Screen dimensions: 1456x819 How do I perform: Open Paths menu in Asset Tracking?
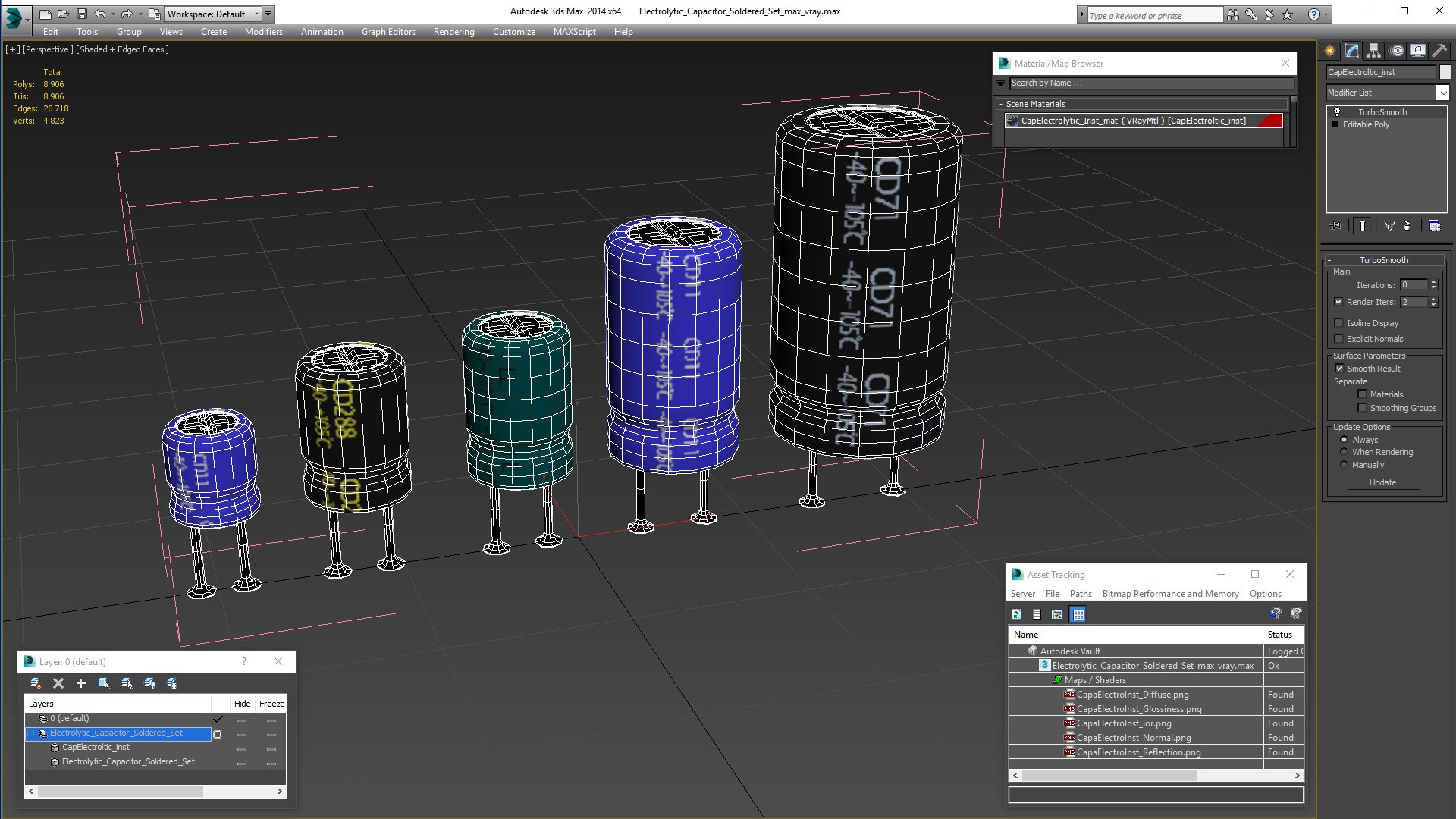coord(1081,594)
